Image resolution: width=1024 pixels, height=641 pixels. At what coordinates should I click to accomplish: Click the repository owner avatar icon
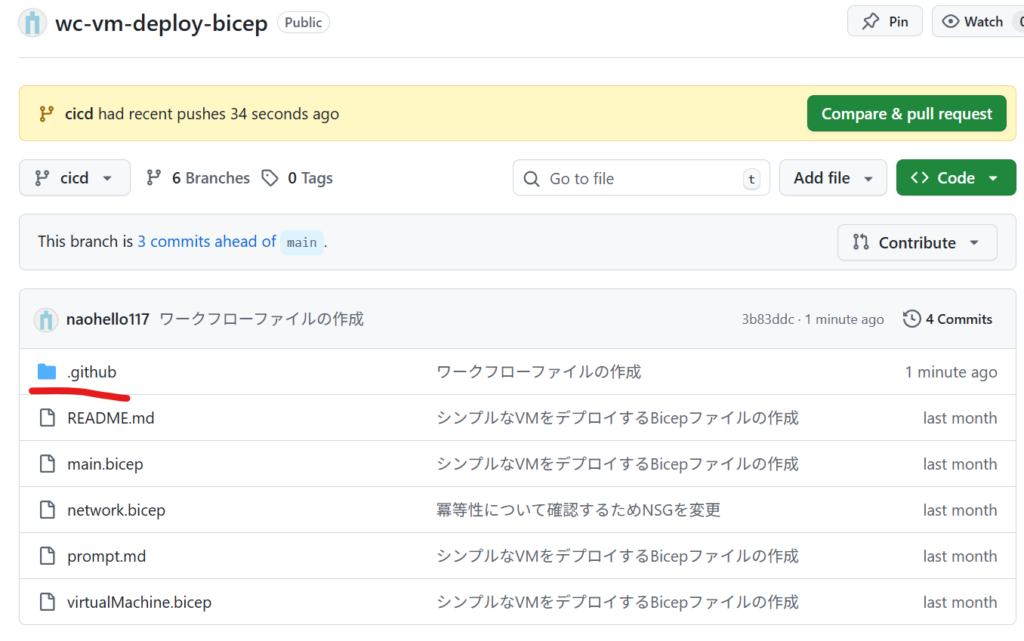pyautogui.click(x=32, y=22)
